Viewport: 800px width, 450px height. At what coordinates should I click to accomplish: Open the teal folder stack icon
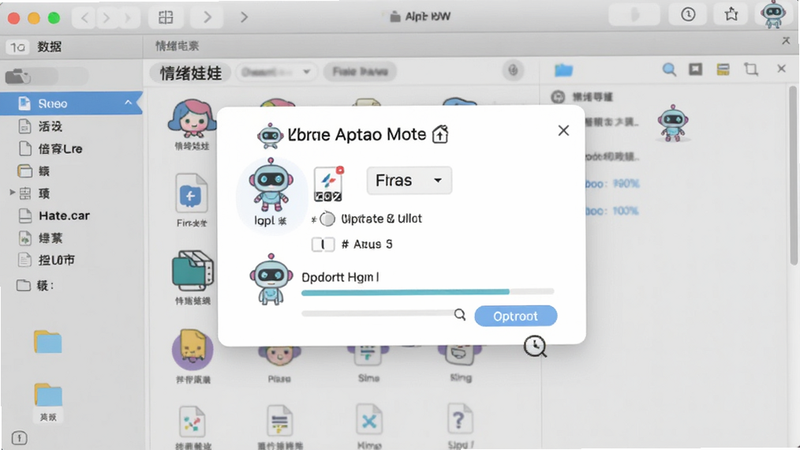click(192, 270)
